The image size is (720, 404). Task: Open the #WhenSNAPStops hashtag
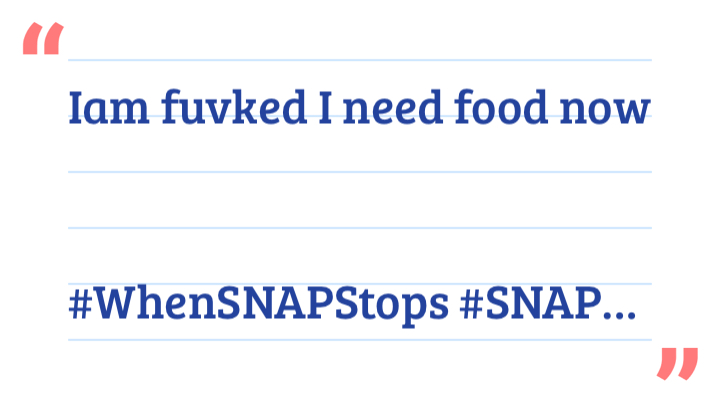[258, 304]
